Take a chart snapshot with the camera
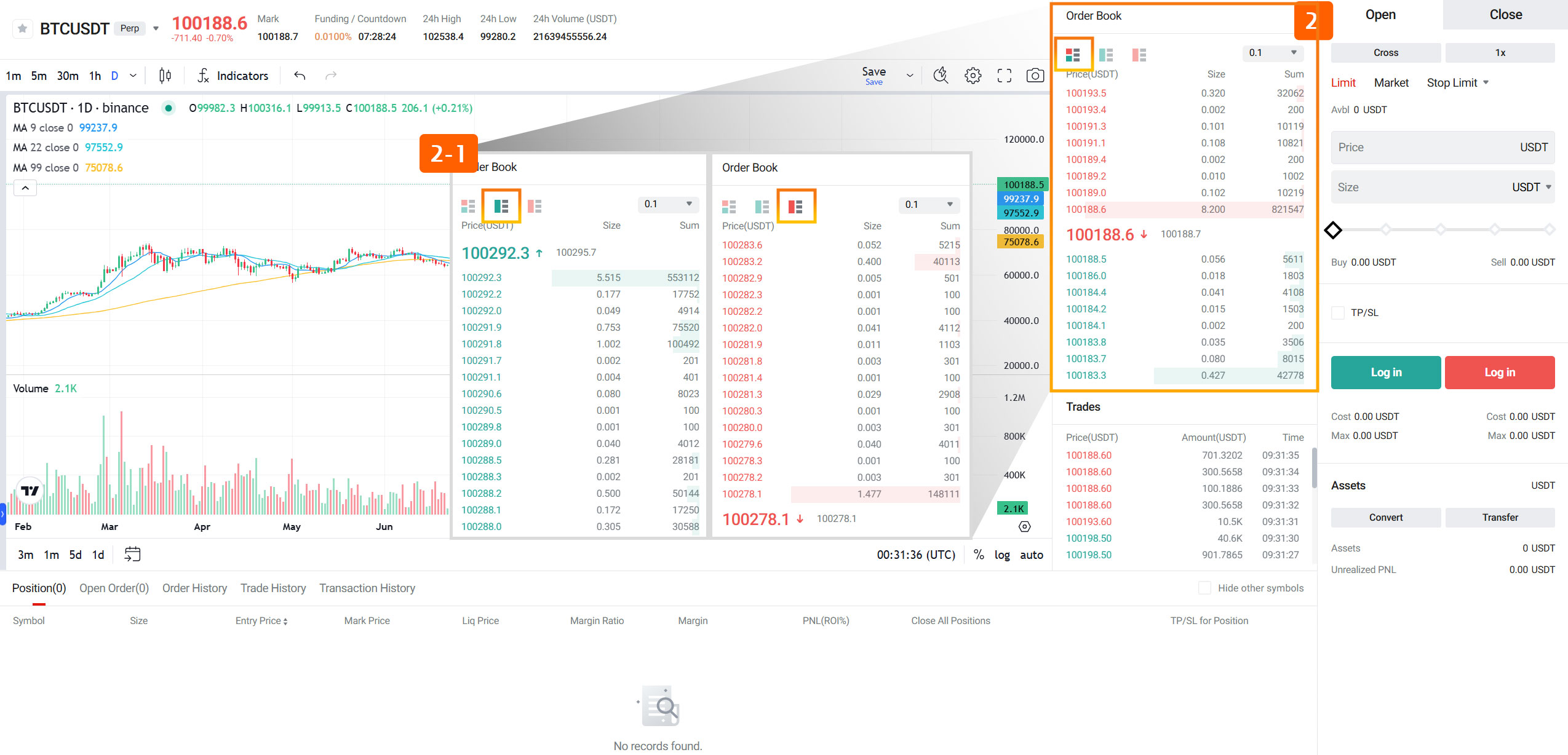Image resolution: width=1568 pixels, height=755 pixels. click(x=1035, y=76)
